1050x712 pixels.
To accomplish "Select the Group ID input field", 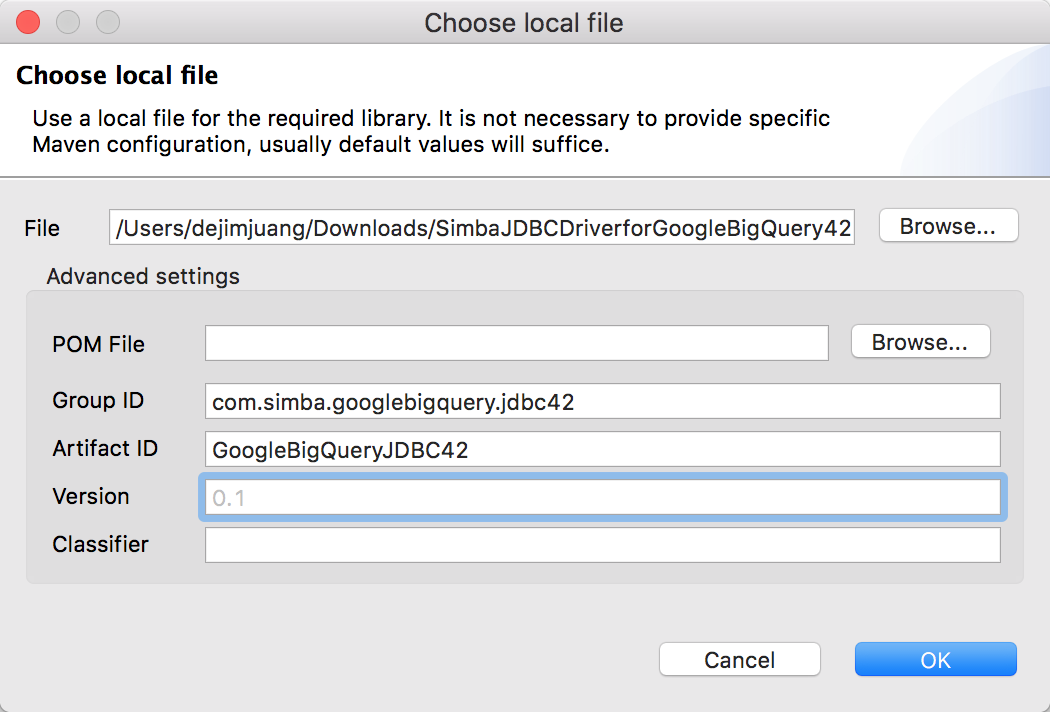I will 602,401.
